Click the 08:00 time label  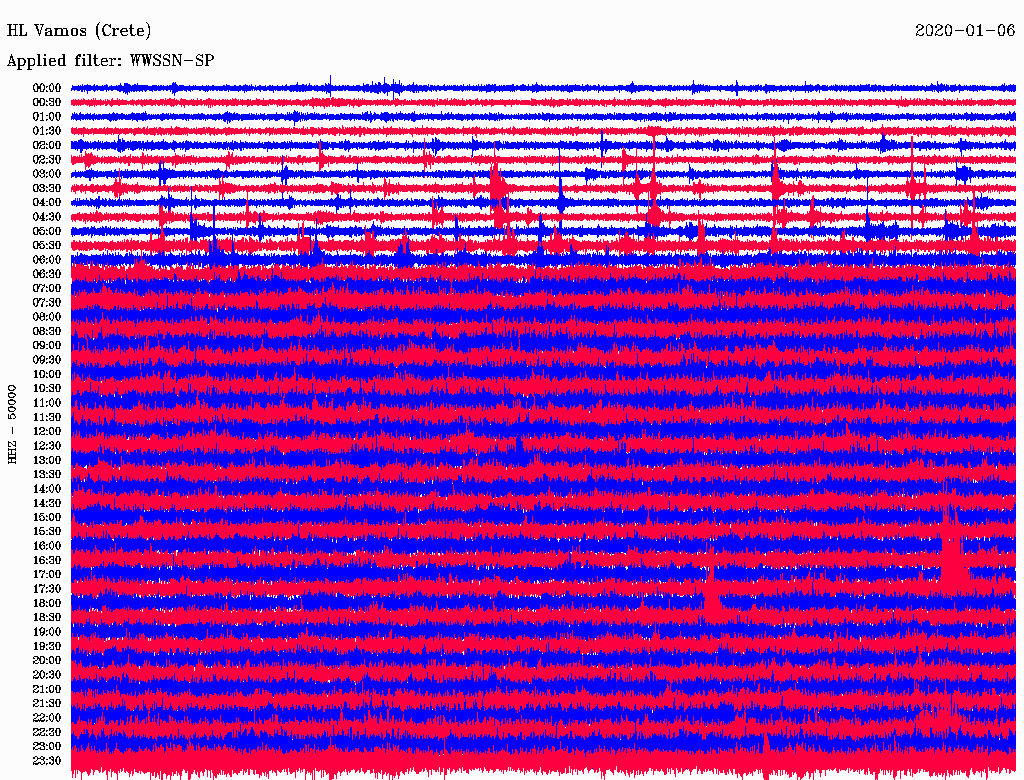[47, 317]
